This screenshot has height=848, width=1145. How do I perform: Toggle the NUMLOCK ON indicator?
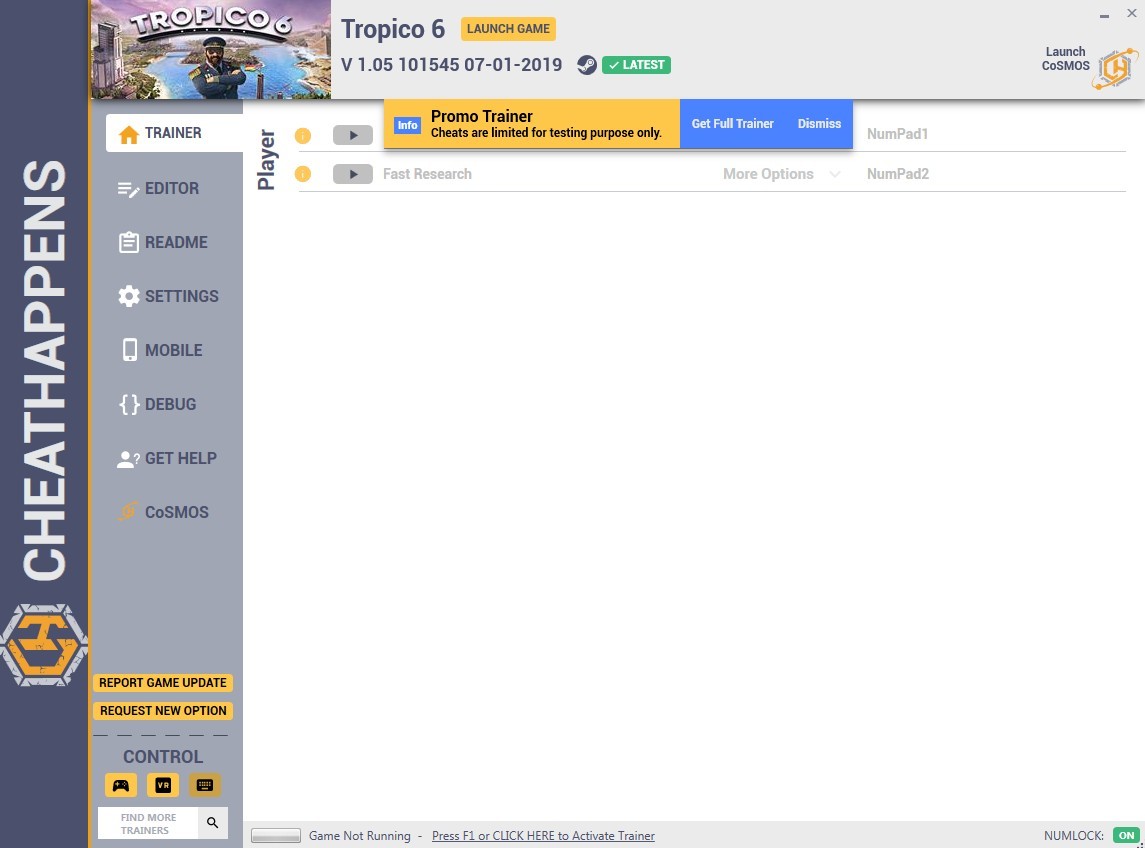1126,836
